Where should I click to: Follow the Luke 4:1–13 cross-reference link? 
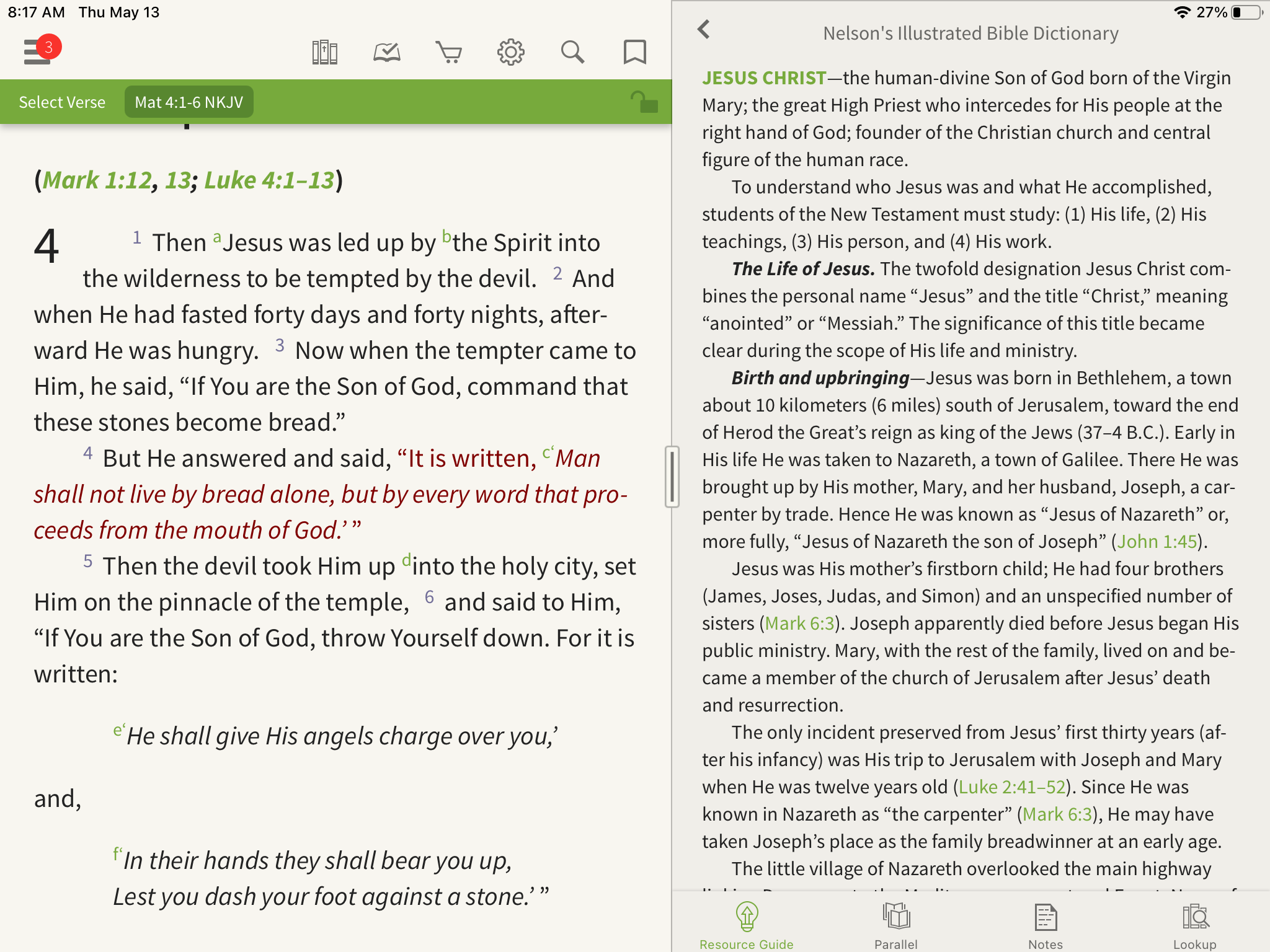point(269,180)
